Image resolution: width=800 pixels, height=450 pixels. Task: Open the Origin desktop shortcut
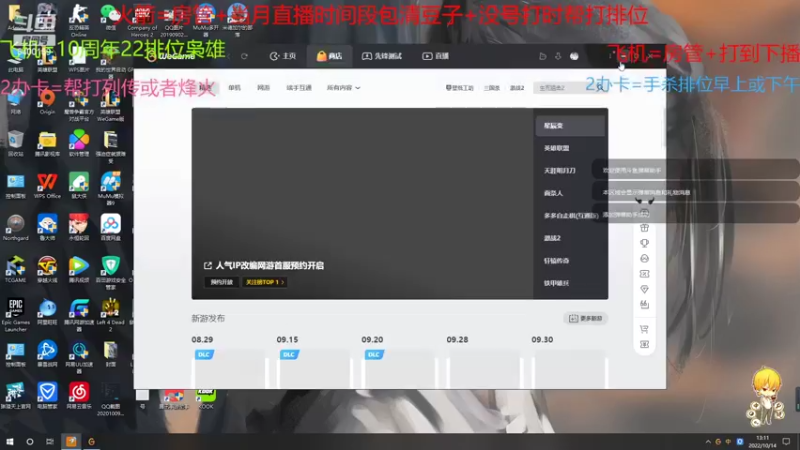(47, 102)
